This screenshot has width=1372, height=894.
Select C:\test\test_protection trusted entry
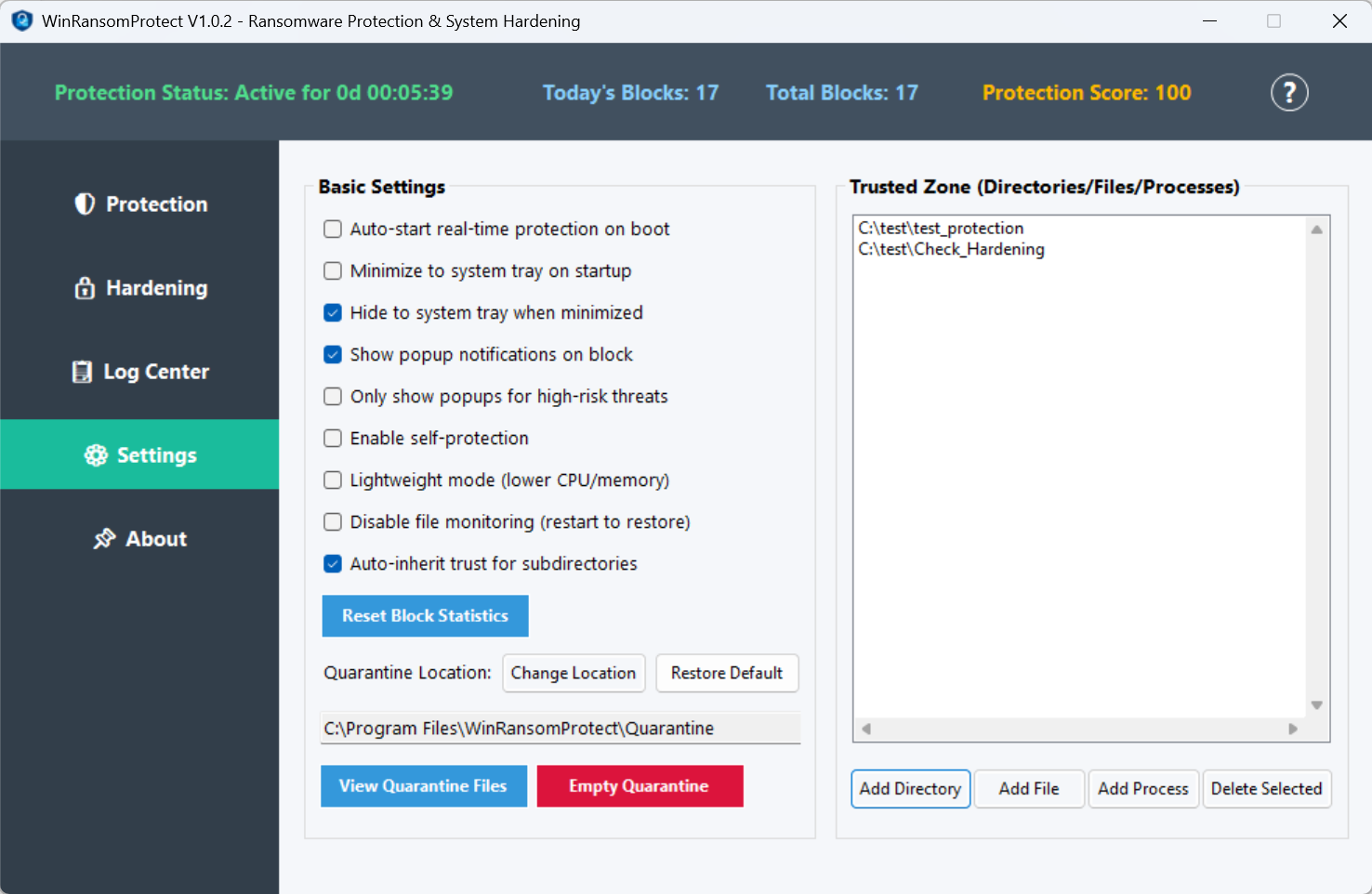941,229
